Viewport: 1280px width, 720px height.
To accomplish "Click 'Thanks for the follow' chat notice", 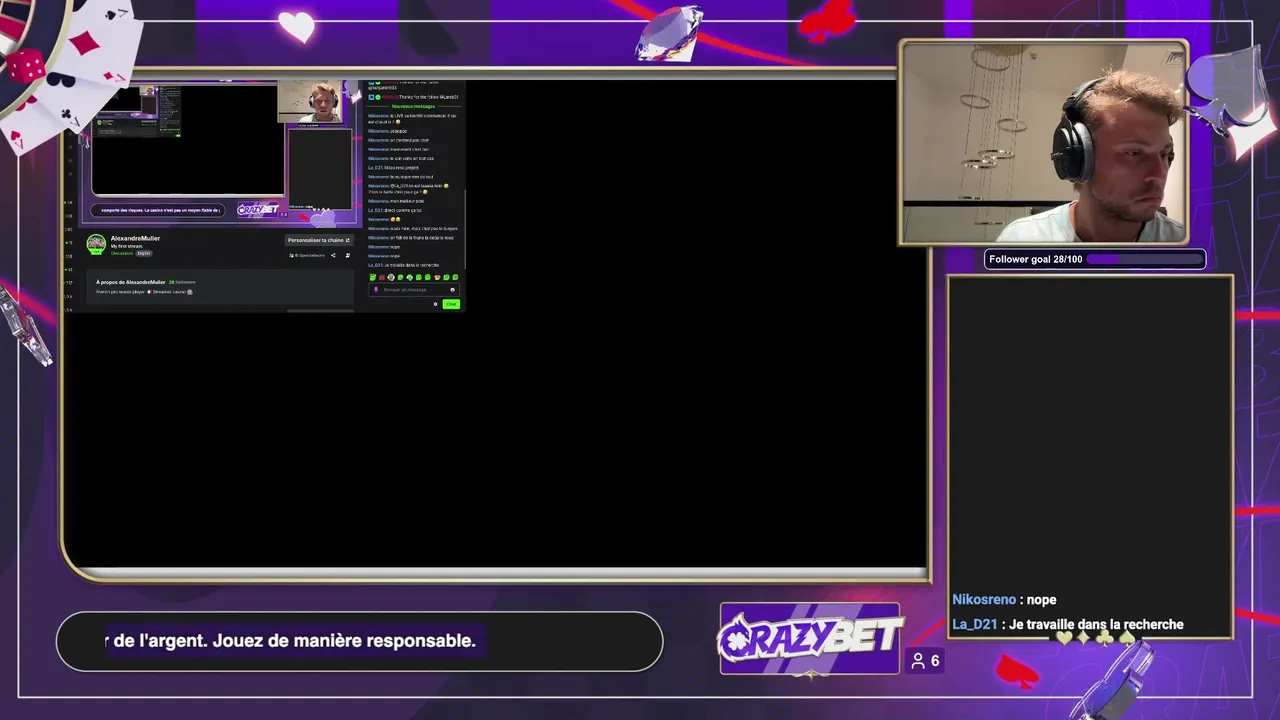I will pyautogui.click(x=413, y=97).
